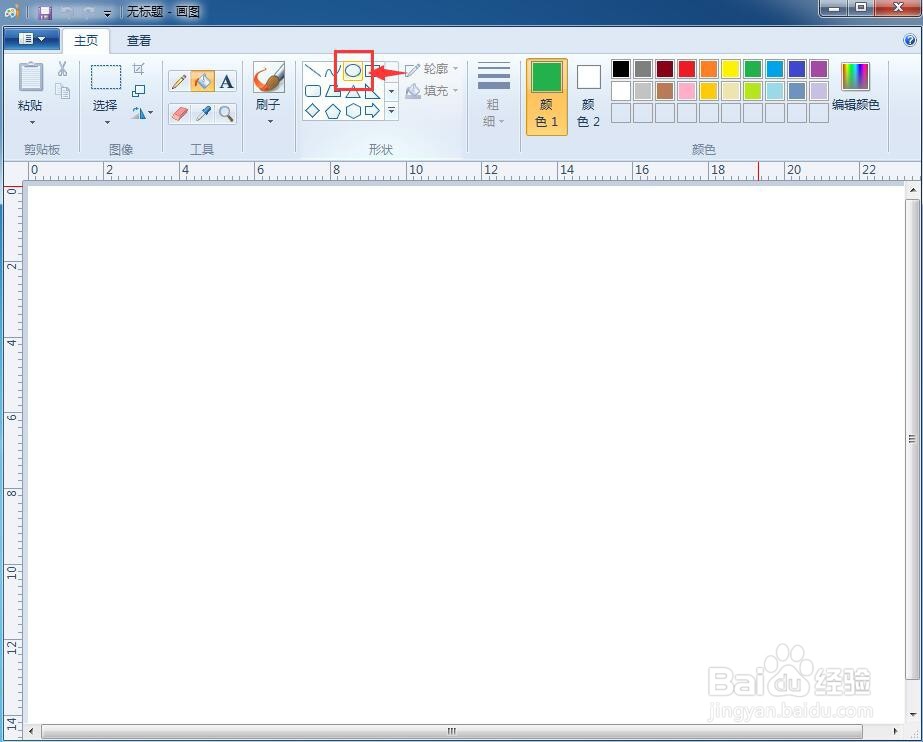The width and height of the screenshot is (923, 742).
Task: Choose the Hexagon shape
Action: [x=353, y=111]
